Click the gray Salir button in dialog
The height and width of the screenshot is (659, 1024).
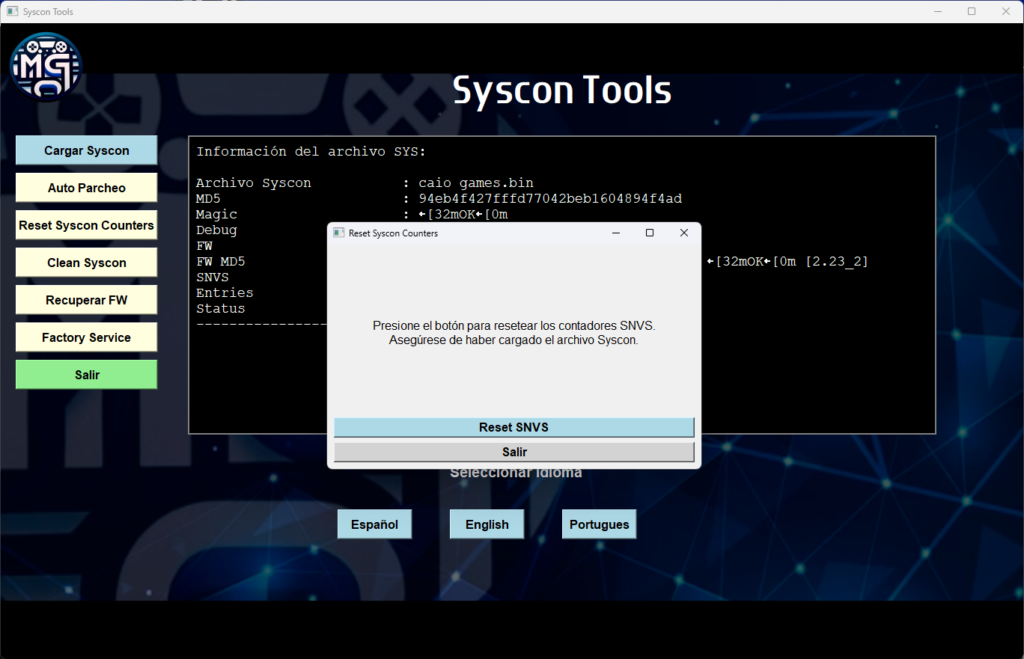pos(514,452)
